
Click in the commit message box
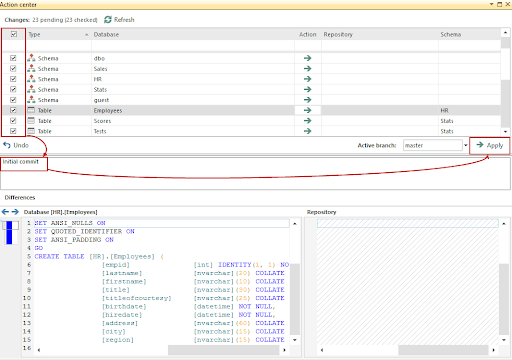click(256, 173)
